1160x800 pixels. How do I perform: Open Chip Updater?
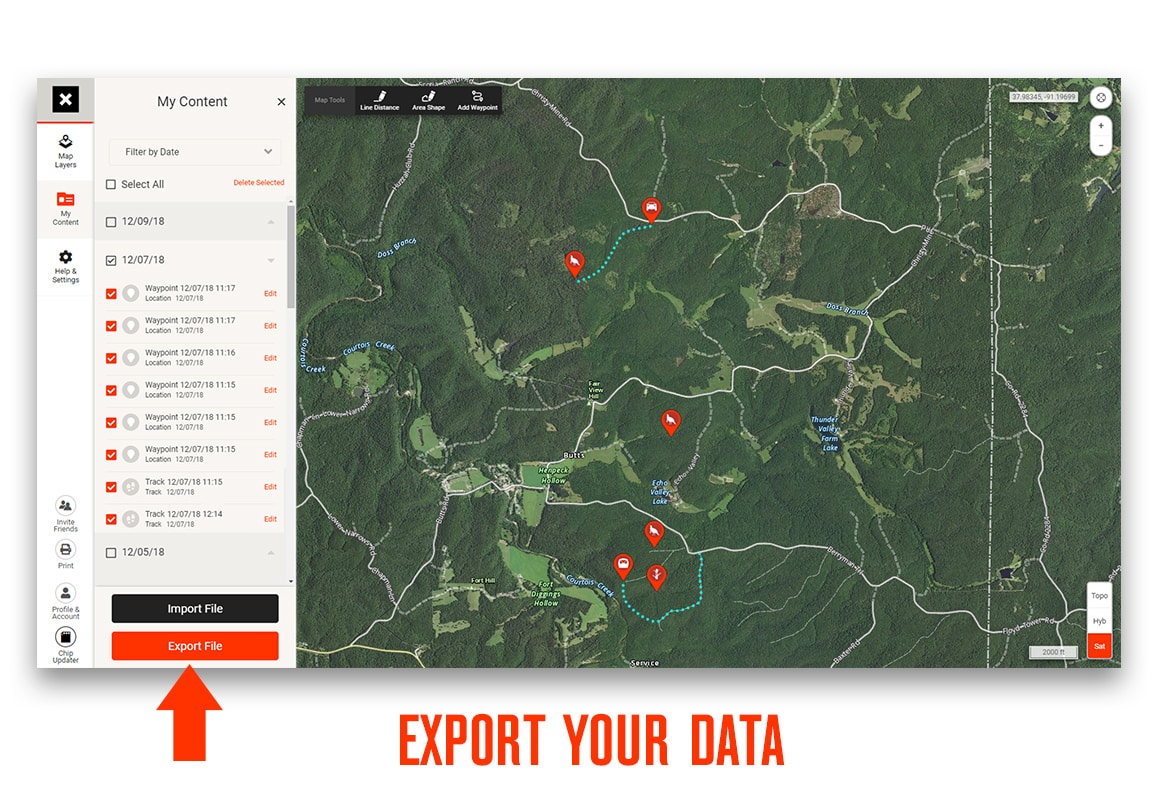65,643
